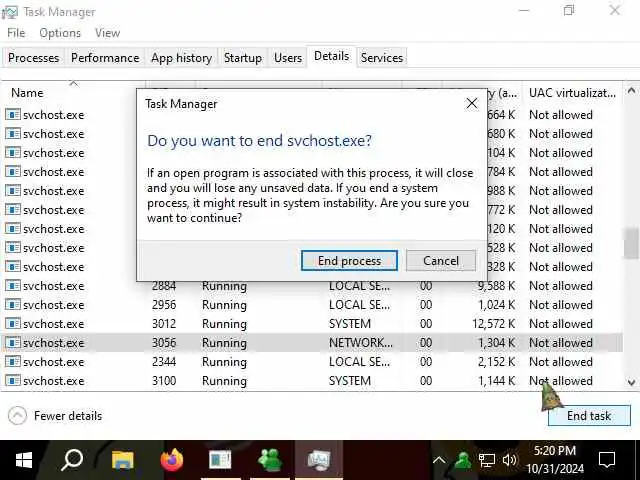
Task: Switch to the Performance tab
Action: (105, 58)
